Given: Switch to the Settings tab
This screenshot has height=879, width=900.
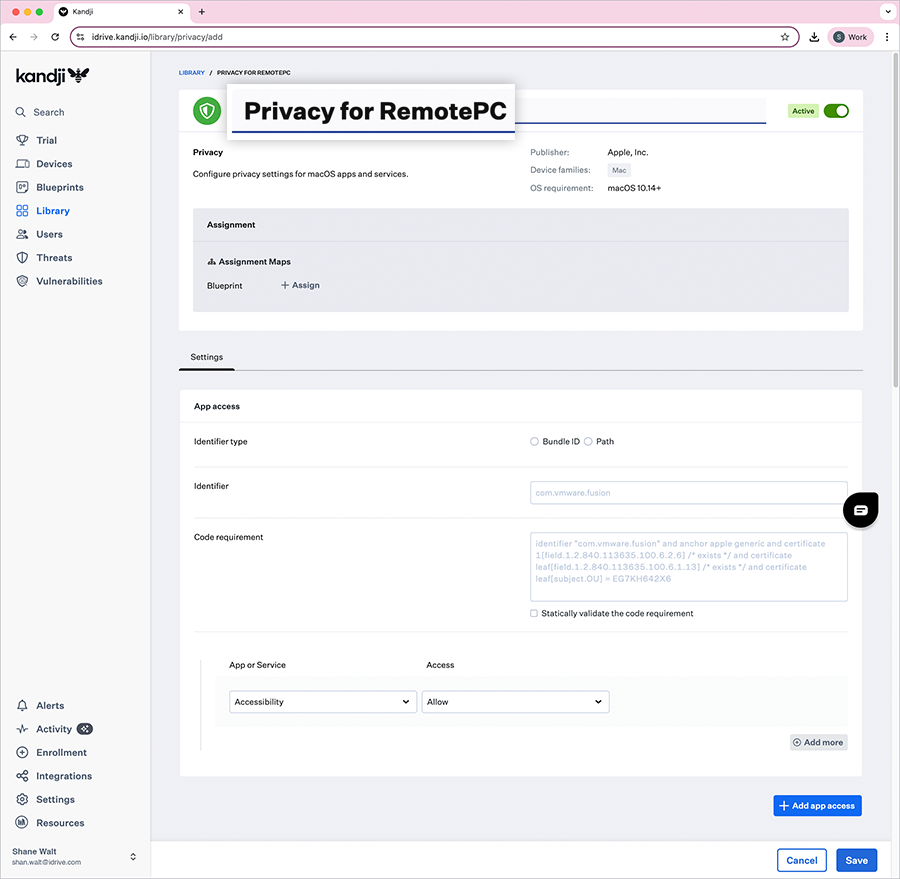Looking at the screenshot, I should (x=206, y=357).
